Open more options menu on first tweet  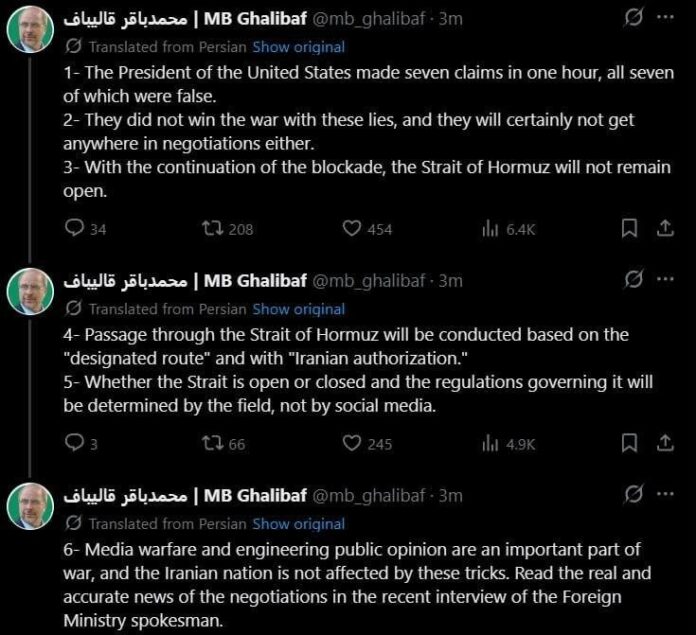pos(663,20)
